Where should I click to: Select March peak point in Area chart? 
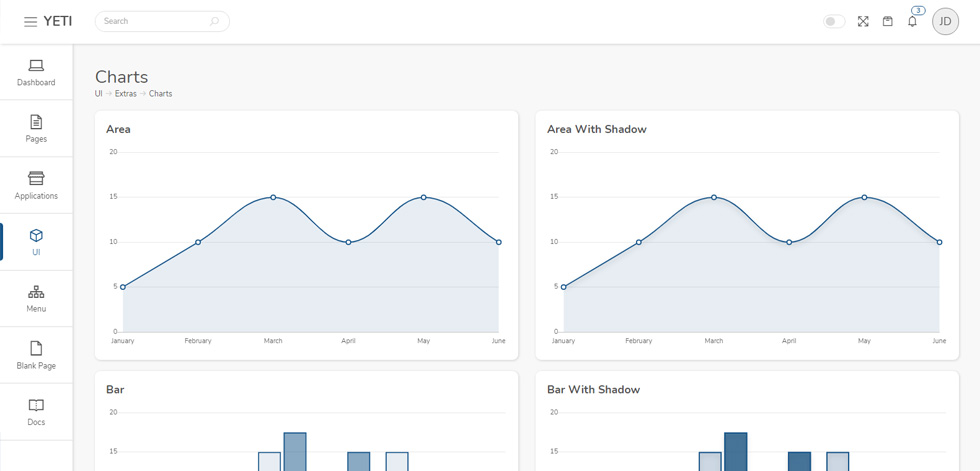tap(273, 197)
